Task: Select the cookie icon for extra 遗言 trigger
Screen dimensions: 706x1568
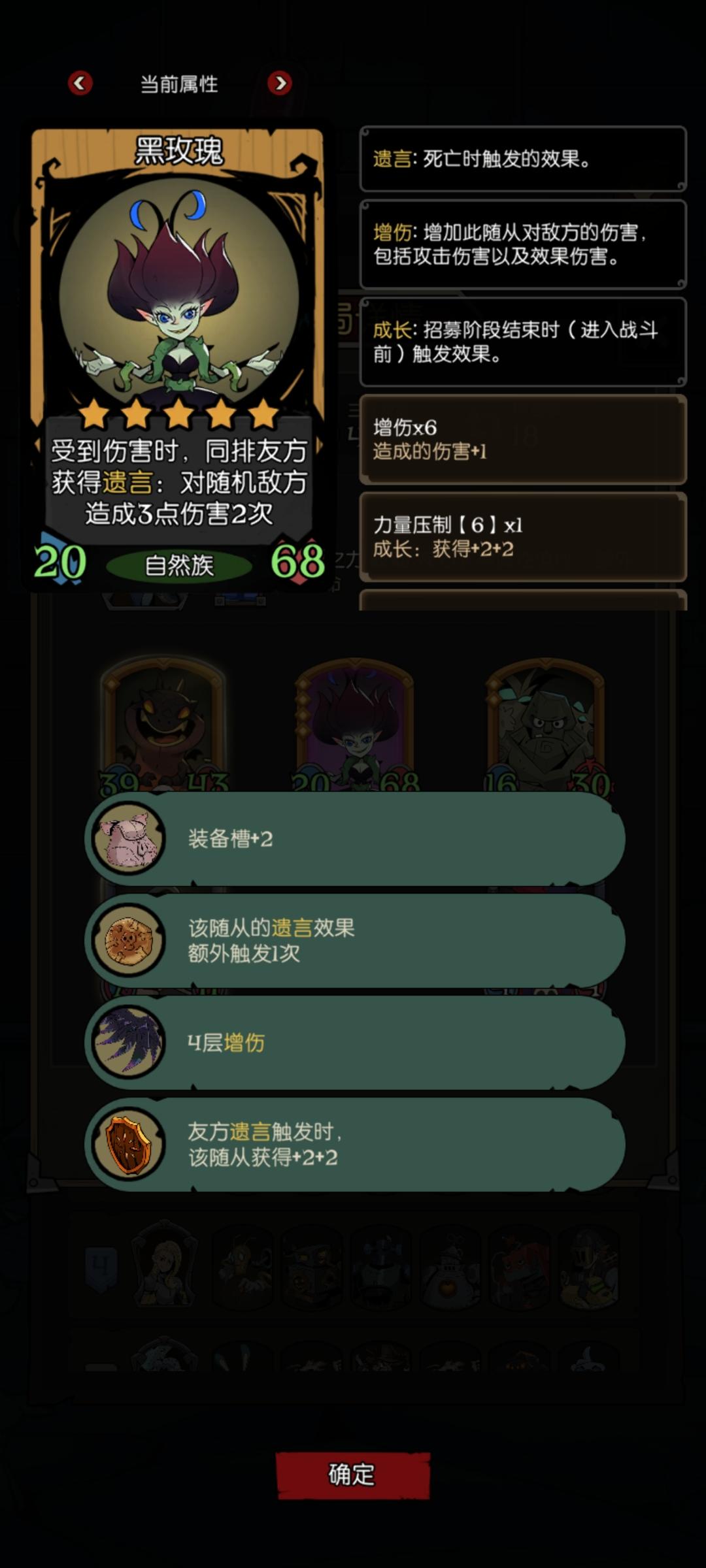Action: 128,941
